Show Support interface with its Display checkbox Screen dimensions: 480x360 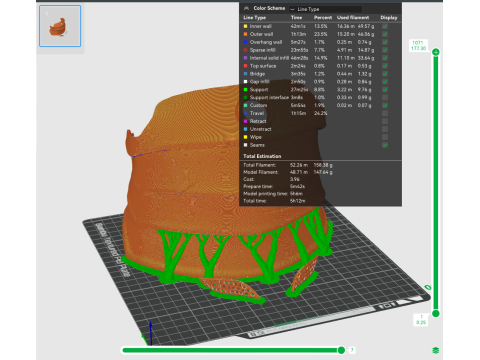click(x=385, y=97)
